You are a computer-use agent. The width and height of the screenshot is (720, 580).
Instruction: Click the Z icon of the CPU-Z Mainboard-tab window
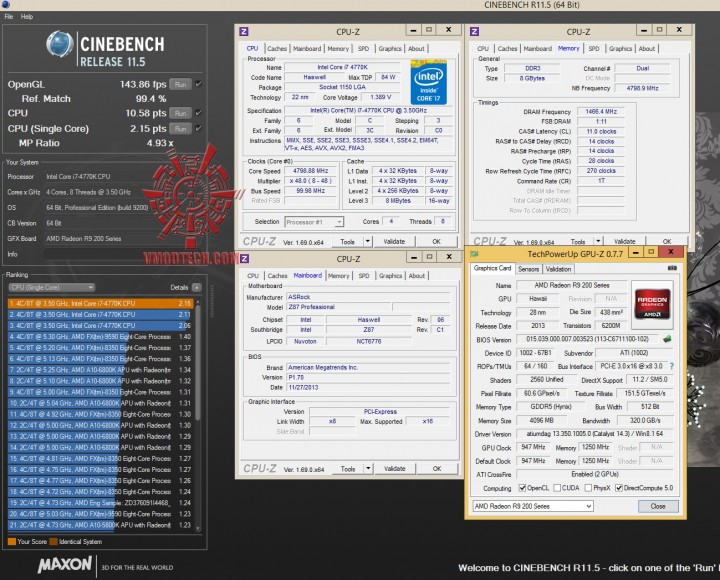[244, 259]
